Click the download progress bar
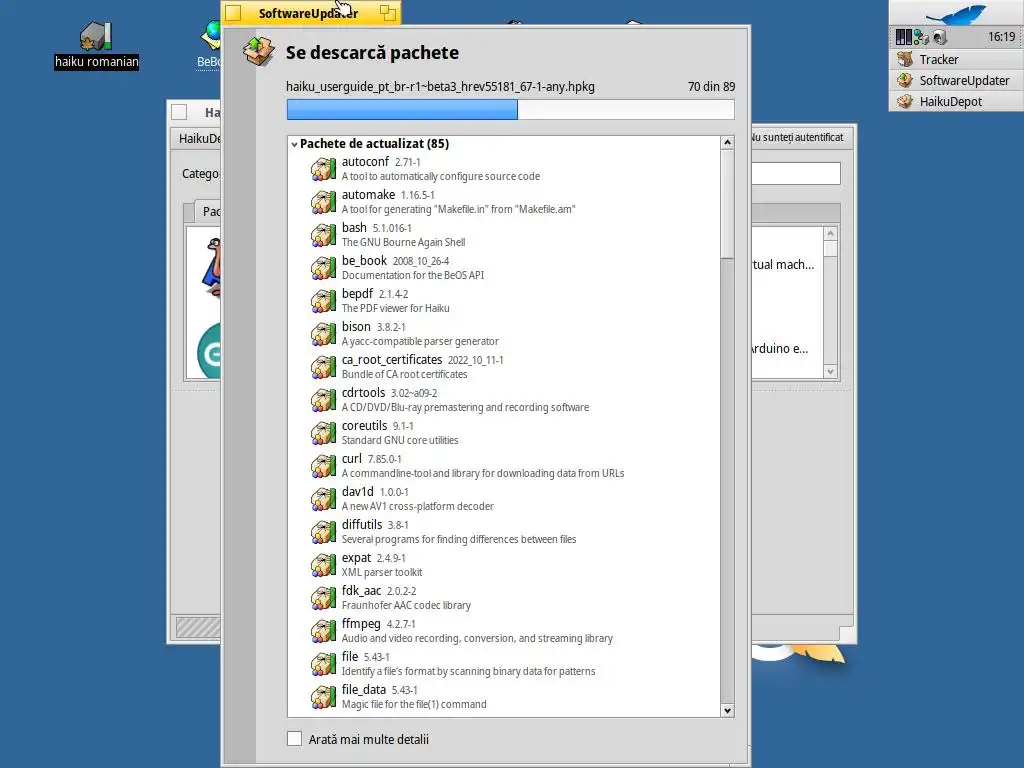The image size is (1024, 768). point(511,110)
